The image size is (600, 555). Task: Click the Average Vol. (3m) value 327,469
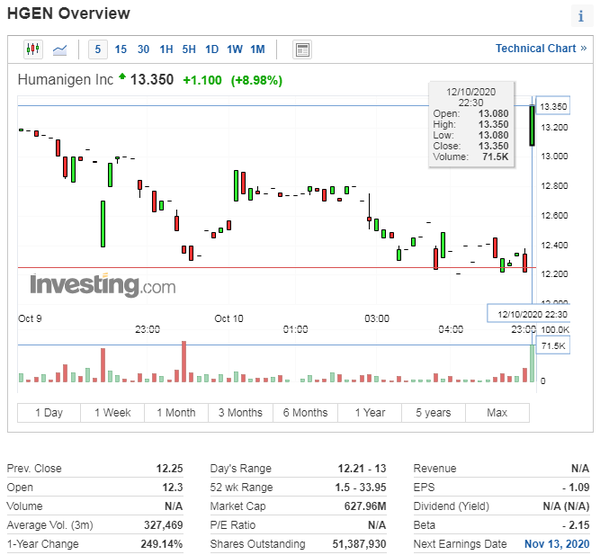click(x=163, y=525)
